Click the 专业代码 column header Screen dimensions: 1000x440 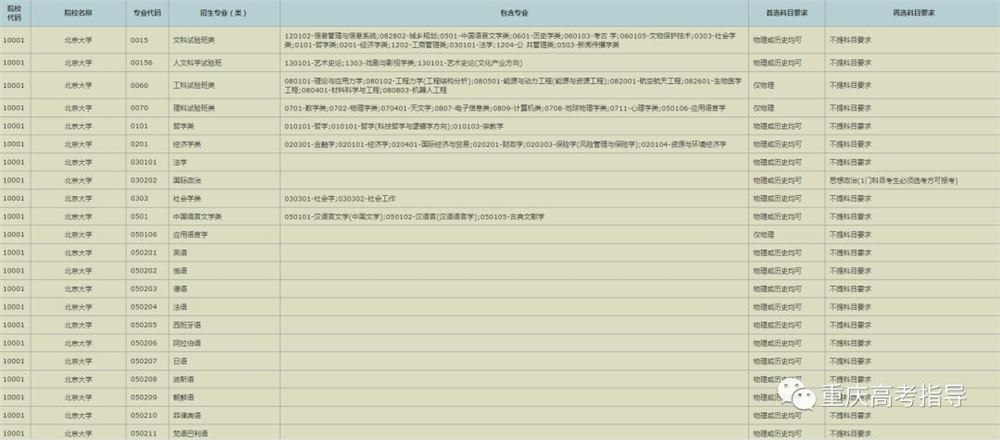coord(147,13)
